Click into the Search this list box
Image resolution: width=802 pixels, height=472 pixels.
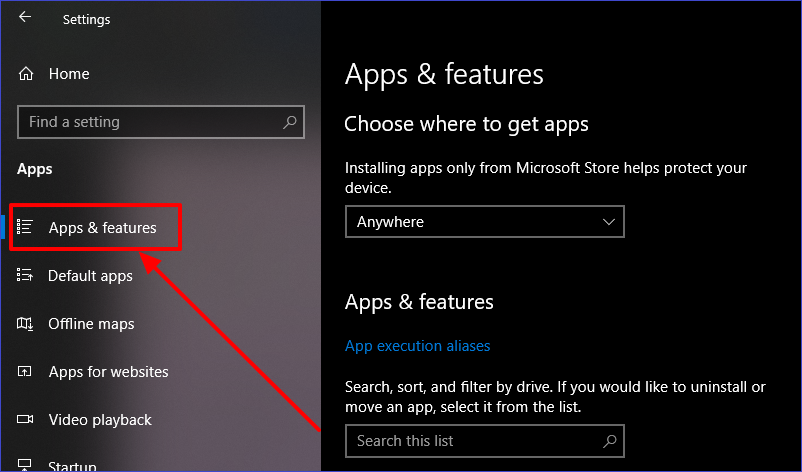click(x=485, y=441)
